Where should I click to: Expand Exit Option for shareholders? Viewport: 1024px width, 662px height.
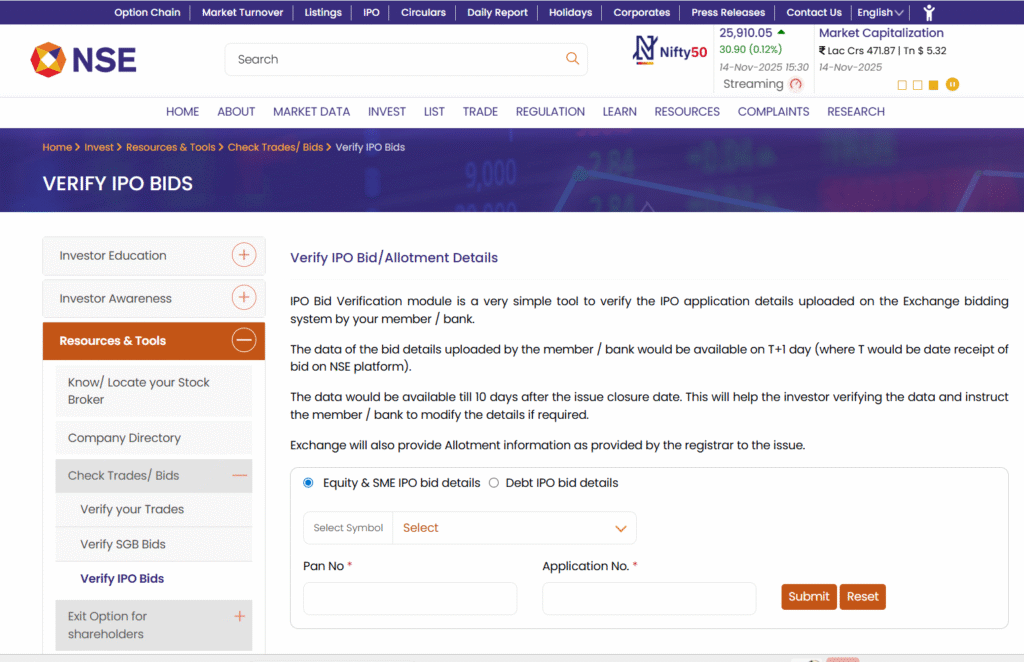coord(239,617)
